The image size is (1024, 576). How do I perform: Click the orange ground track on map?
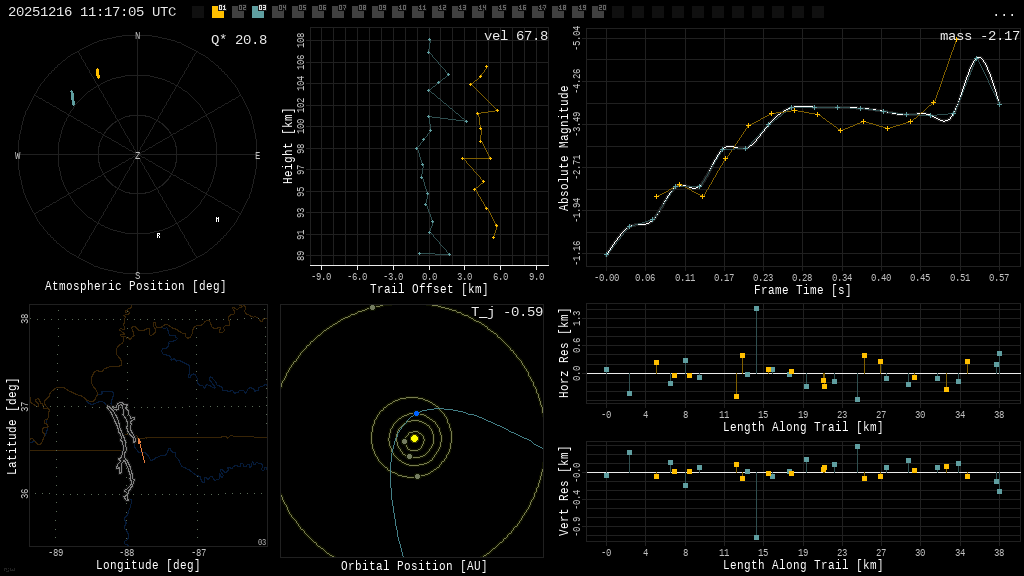pos(141,450)
